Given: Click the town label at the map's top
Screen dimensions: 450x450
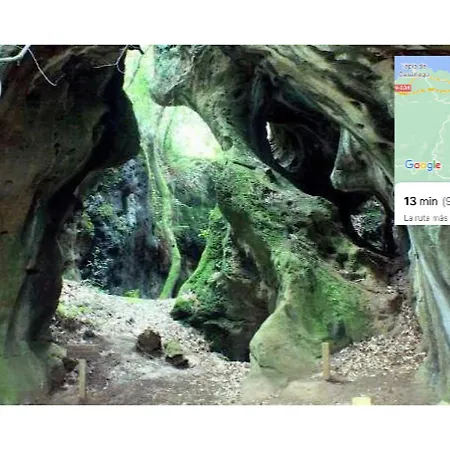Looking at the screenshot, I should (415, 71).
